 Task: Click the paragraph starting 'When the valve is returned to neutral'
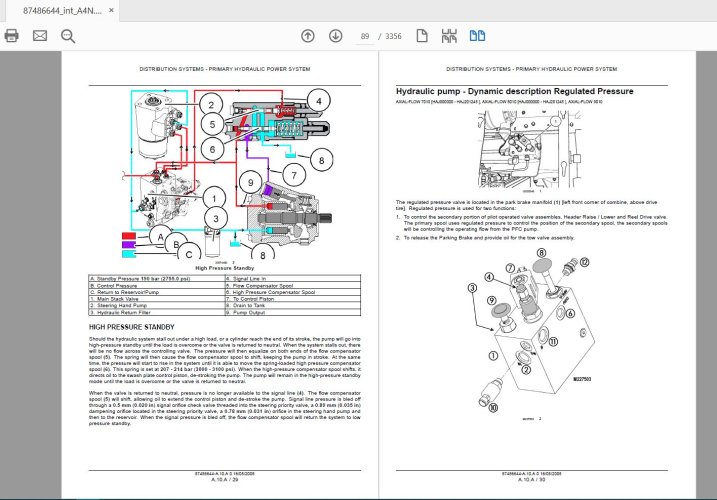click(x=225, y=408)
